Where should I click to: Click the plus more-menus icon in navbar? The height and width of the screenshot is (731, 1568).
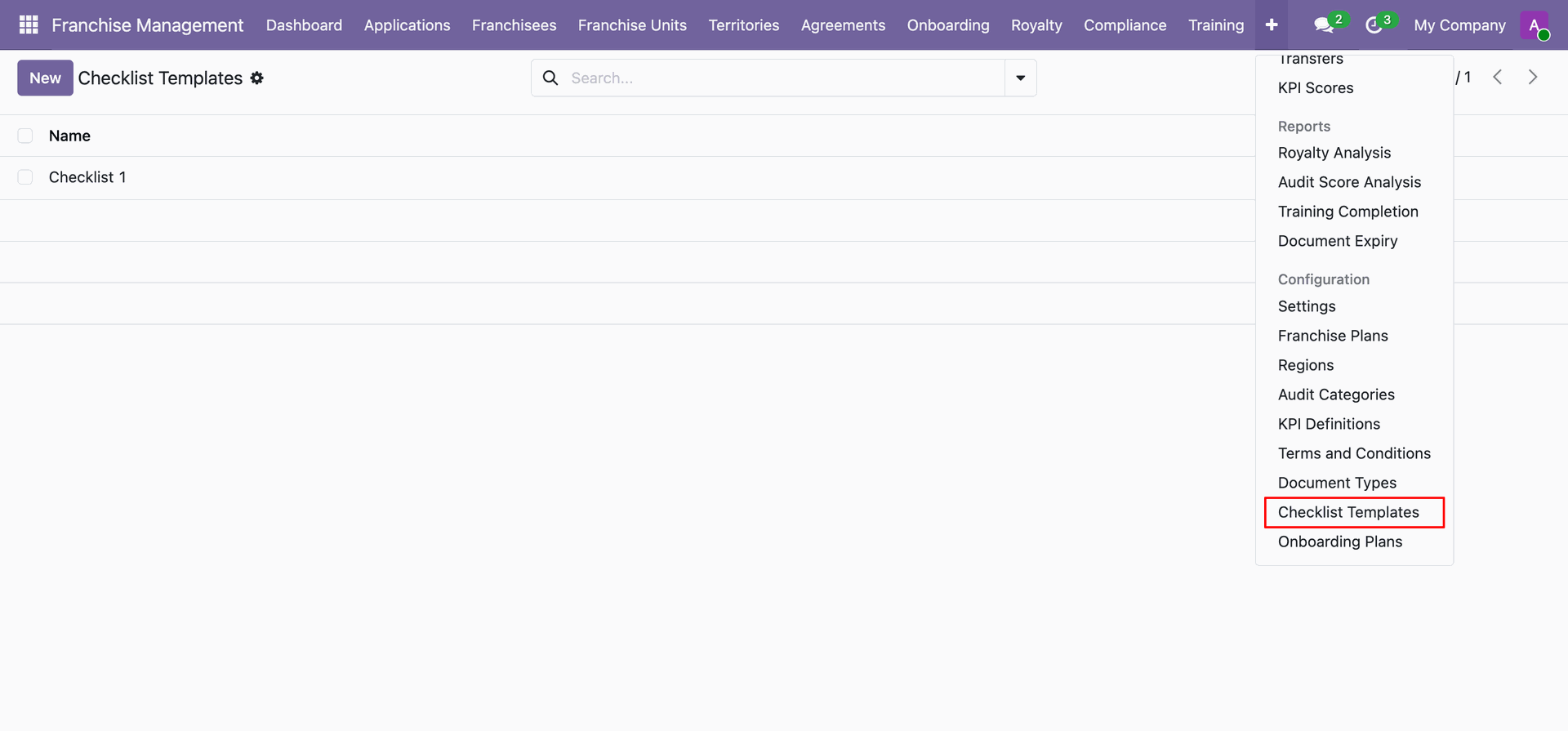[x=1272, y=25]
